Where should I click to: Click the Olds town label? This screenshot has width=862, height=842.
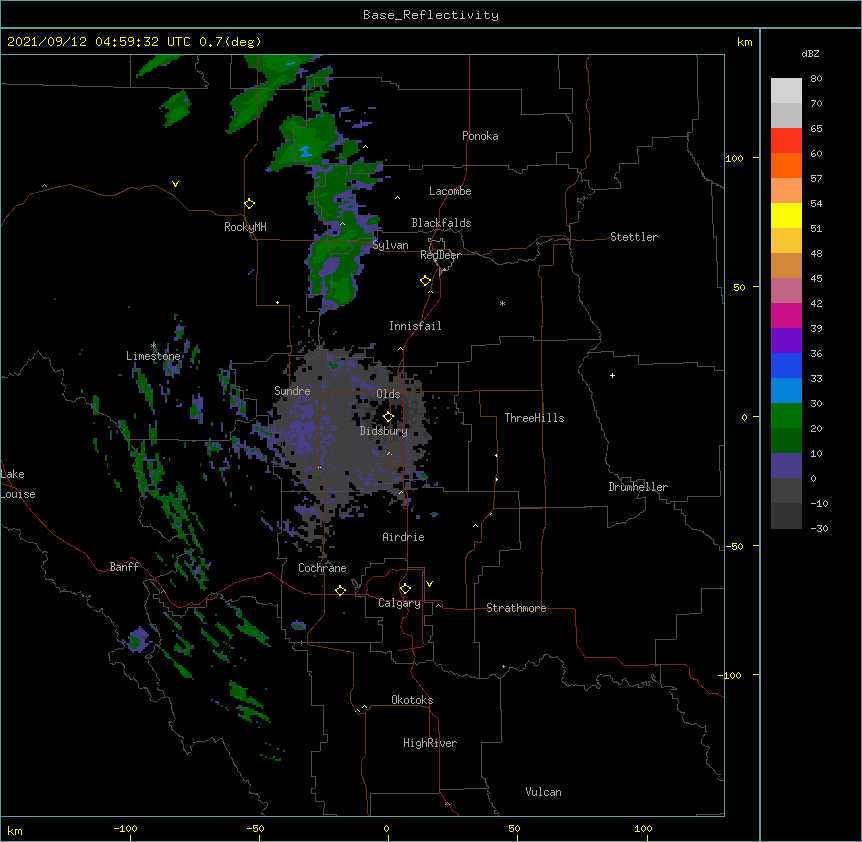(388, 394)
